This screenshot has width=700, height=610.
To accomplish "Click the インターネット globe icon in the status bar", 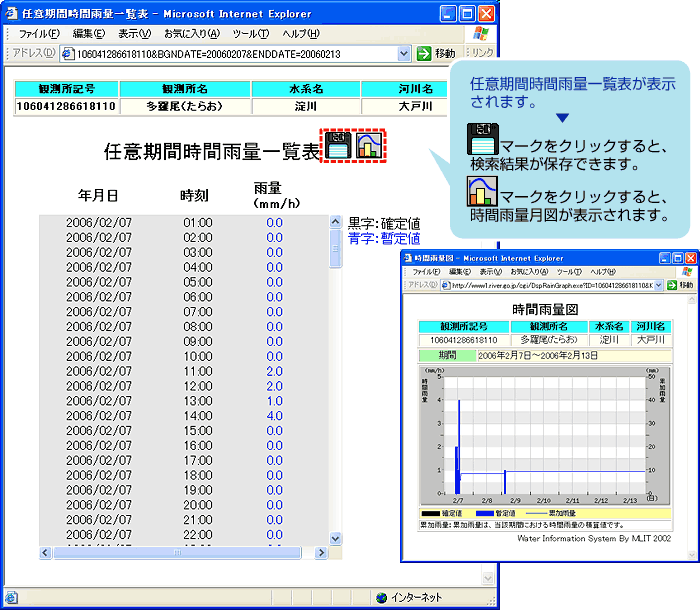I will point(381,598).
